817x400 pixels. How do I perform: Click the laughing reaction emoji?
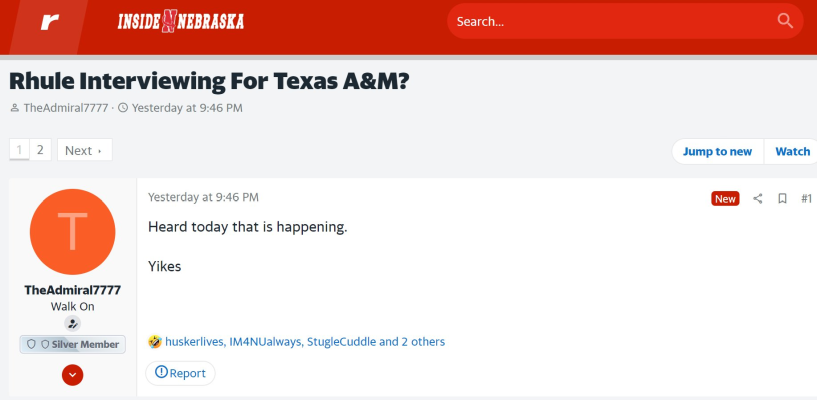pyautogui.click(x=155, y=342)
